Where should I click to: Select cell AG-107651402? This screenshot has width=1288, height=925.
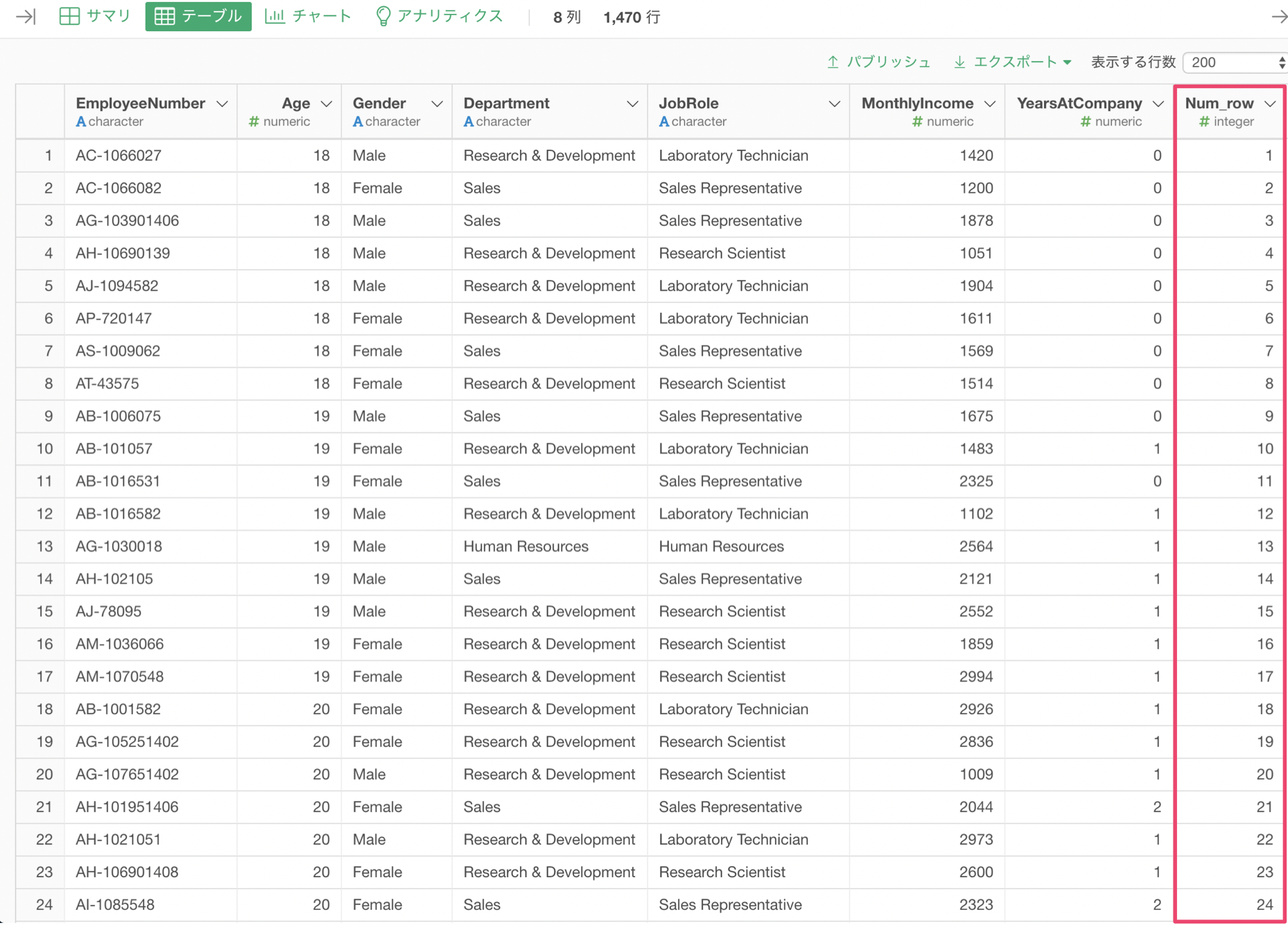pyautogui.click(x=150, y=775)
